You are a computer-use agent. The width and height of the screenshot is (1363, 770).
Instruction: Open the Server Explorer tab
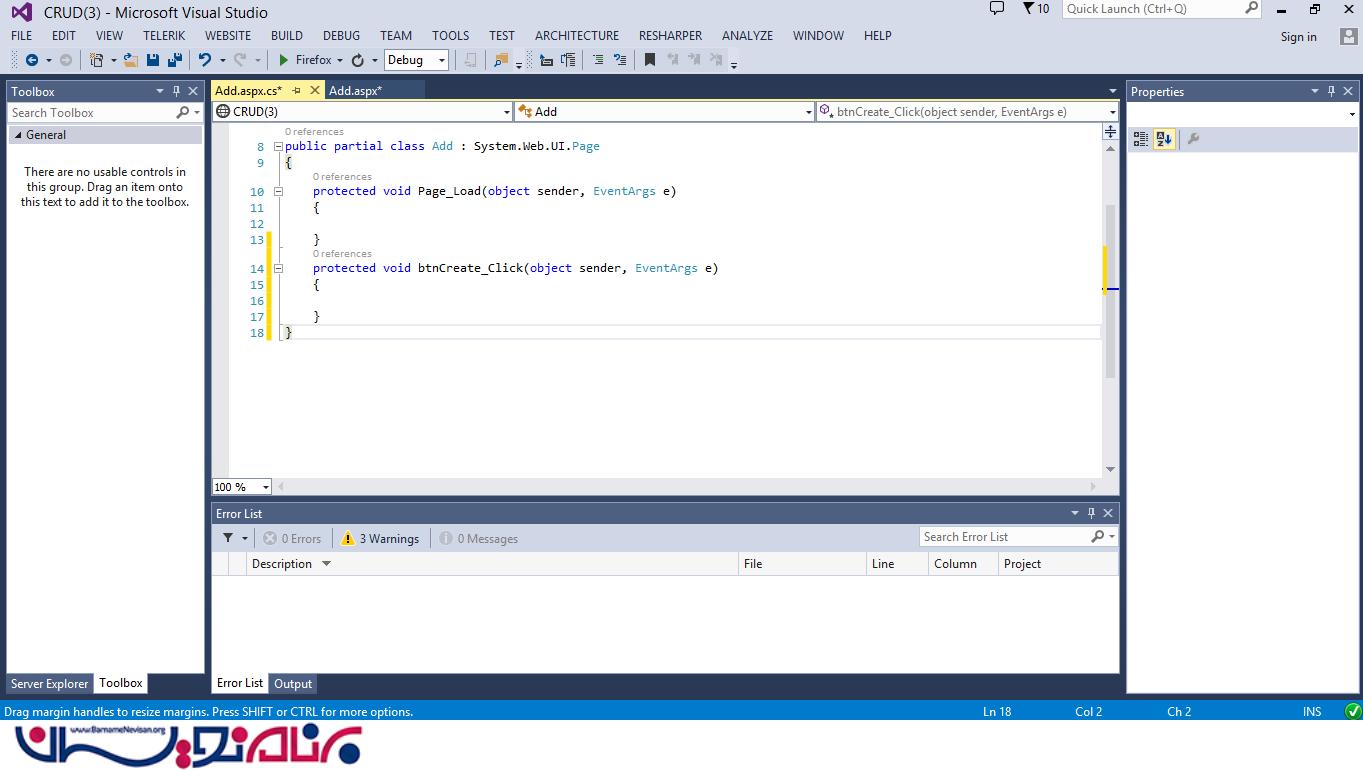pyautogui.click(x=49, y=684)
